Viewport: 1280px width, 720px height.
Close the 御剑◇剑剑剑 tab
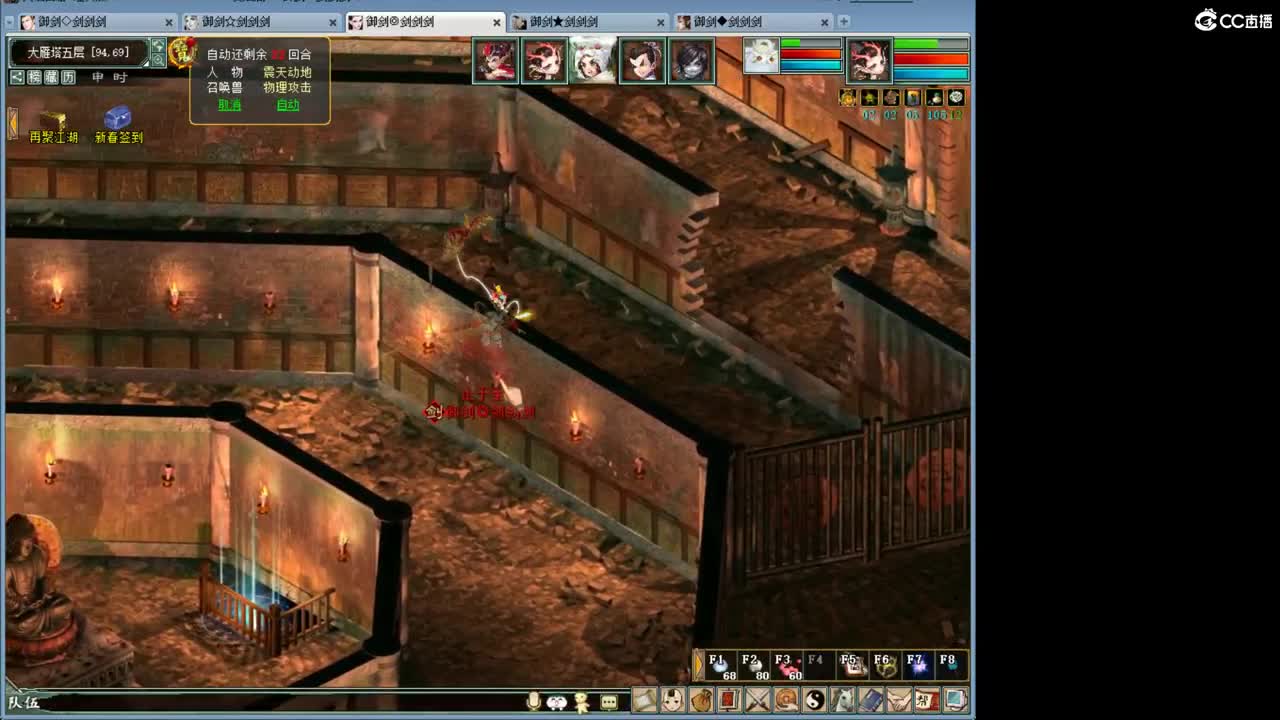(168, 22)
